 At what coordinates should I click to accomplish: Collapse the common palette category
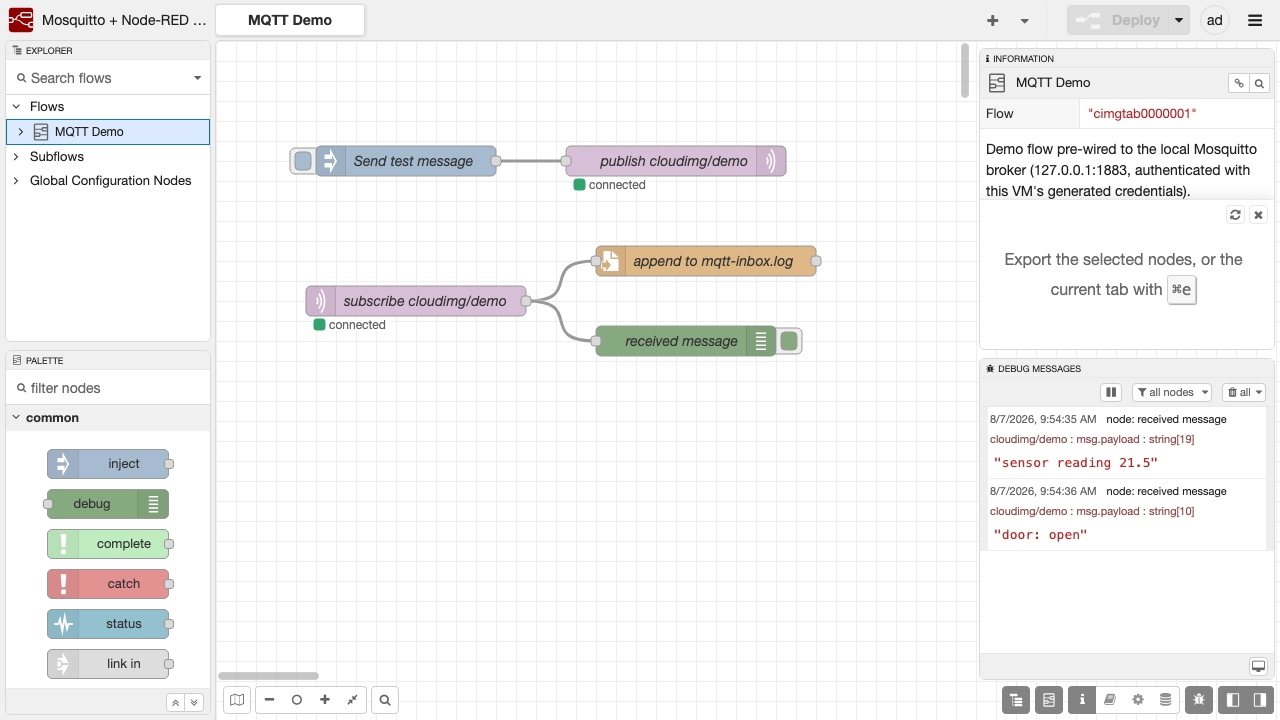pyautogui.click(x=108, y=418)
